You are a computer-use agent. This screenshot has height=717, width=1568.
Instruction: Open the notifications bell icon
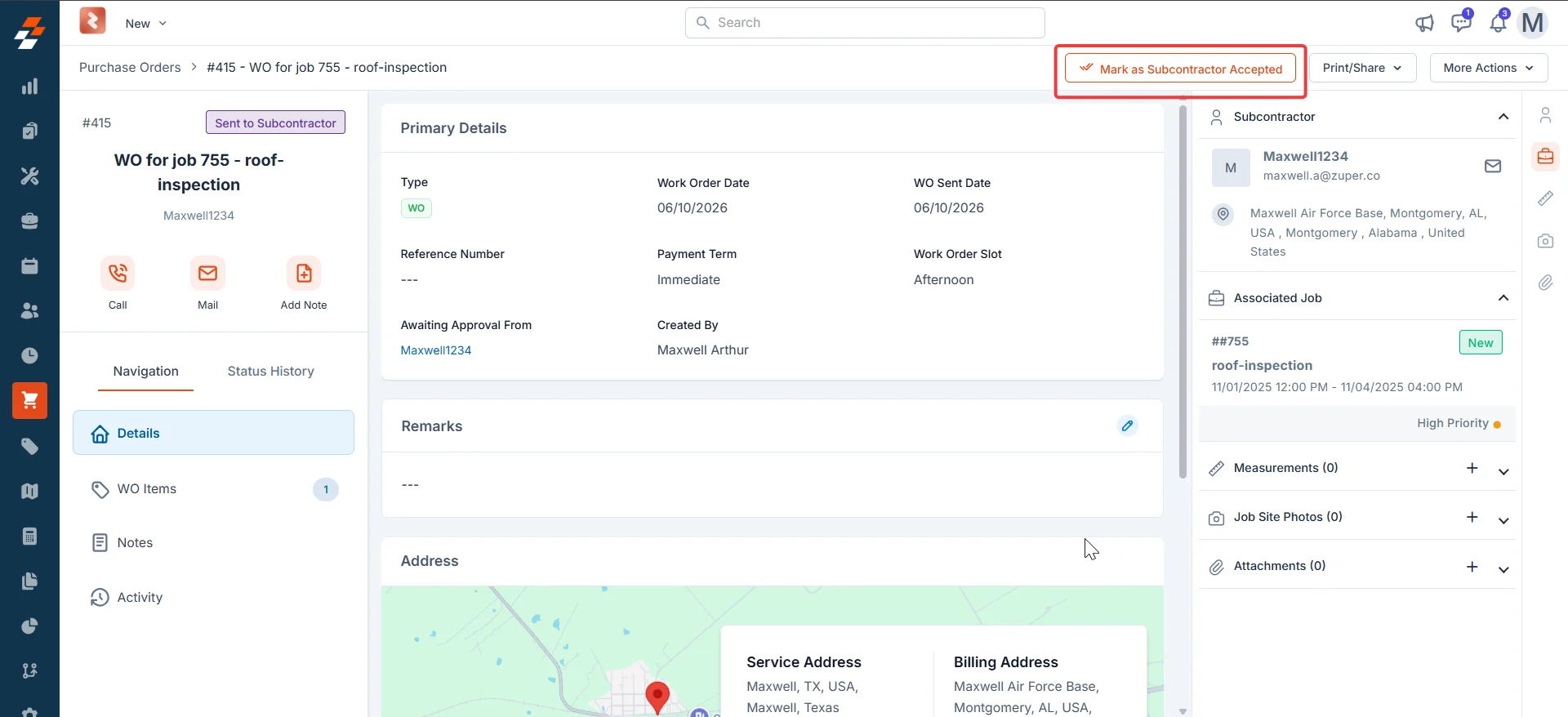click(x=1498, y=23)
